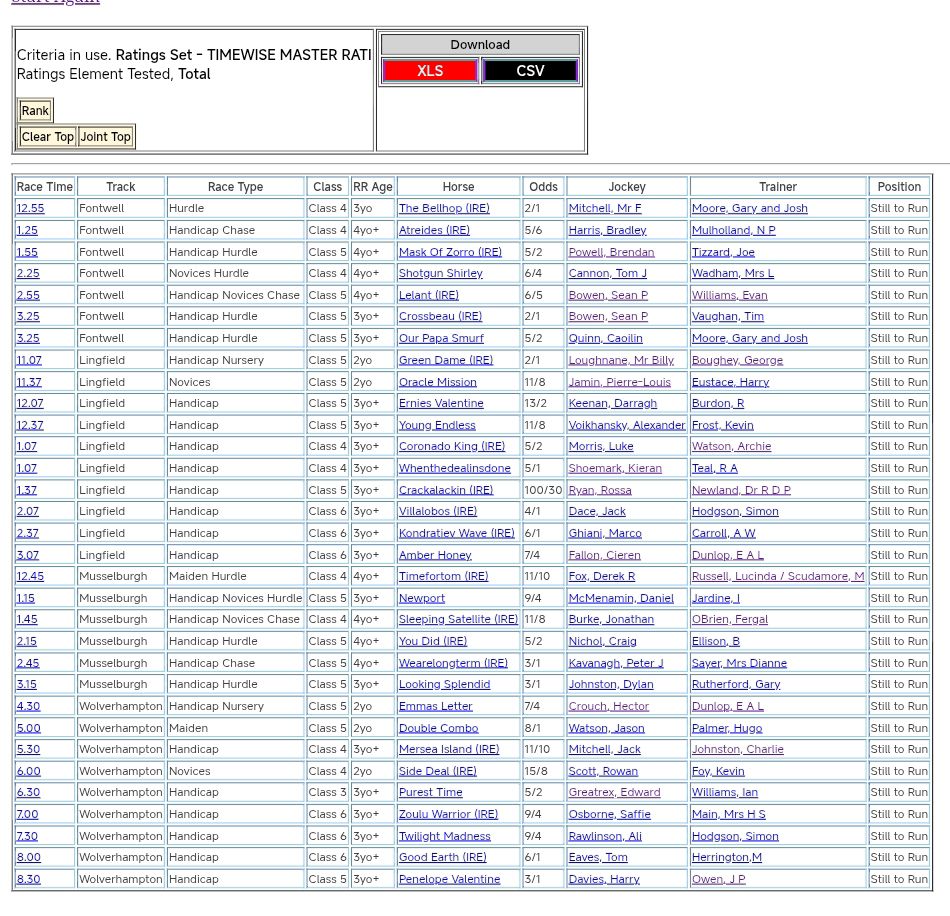Open jockey link Shoemark, Kieran

(x=614, y=468)
